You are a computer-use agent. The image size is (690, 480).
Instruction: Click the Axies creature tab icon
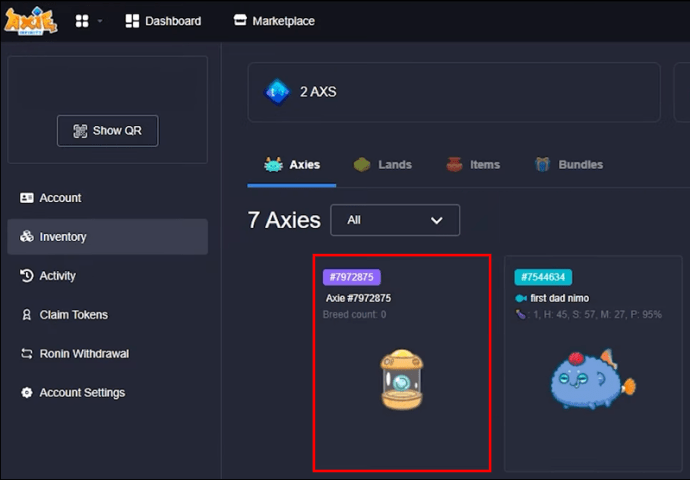pyautogui.click(x=273, y=165)
